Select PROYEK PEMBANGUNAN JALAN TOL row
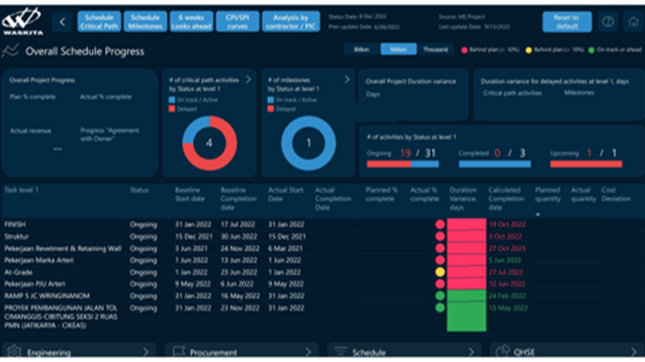645x362 pixels. click(x=61, y=316)
